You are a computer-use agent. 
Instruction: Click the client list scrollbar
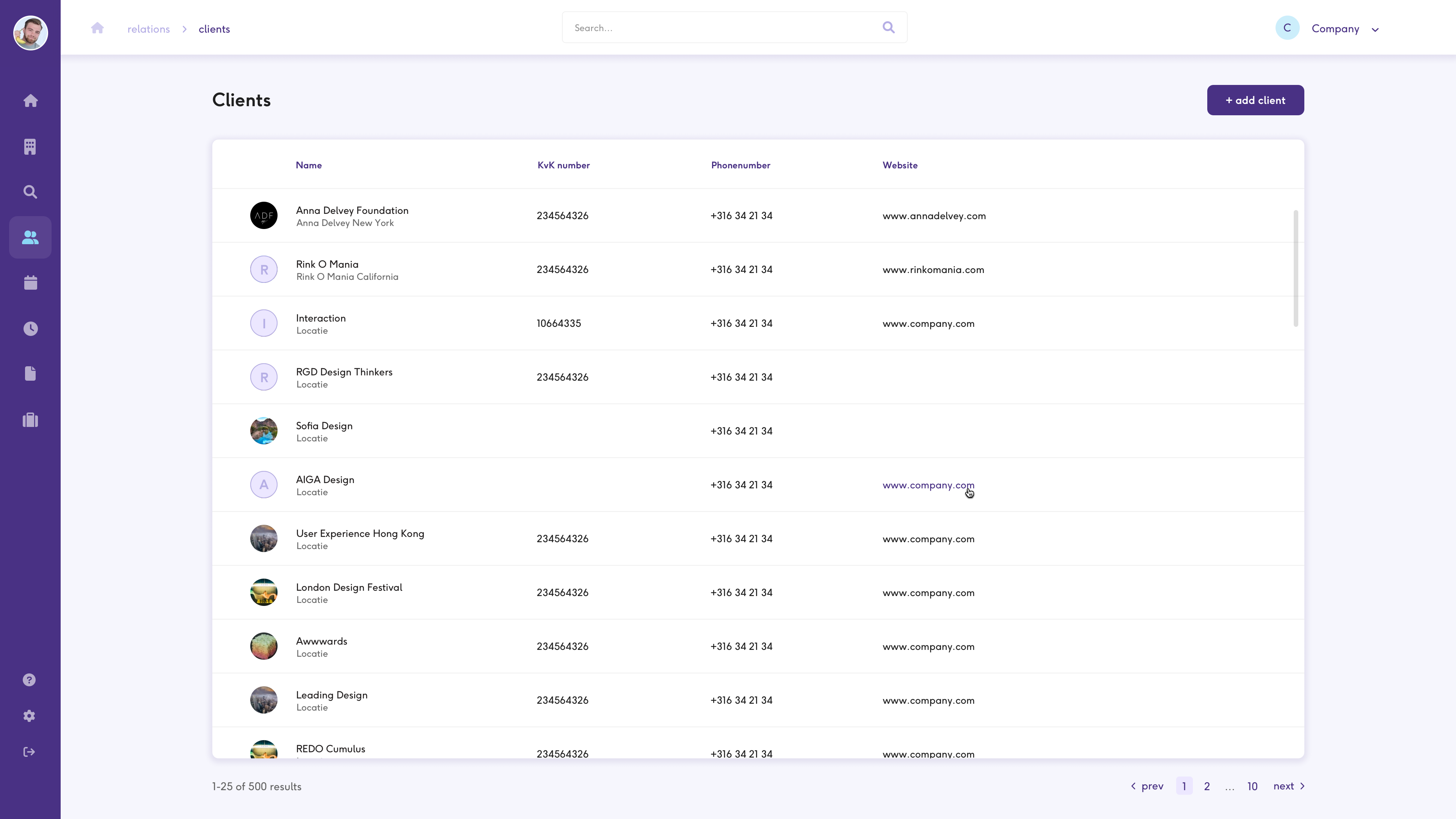click(x=1296, y=268)
